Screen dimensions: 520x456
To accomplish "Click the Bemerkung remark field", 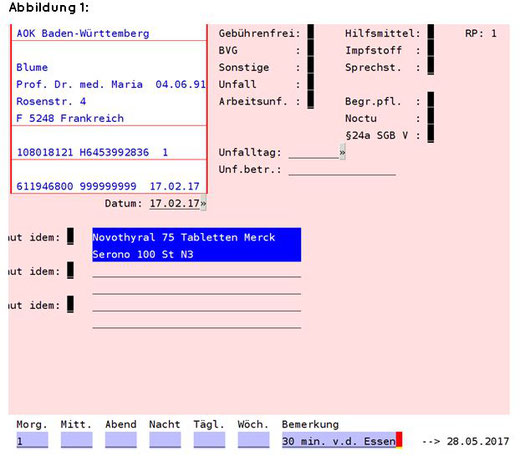I will pos(342,440).
